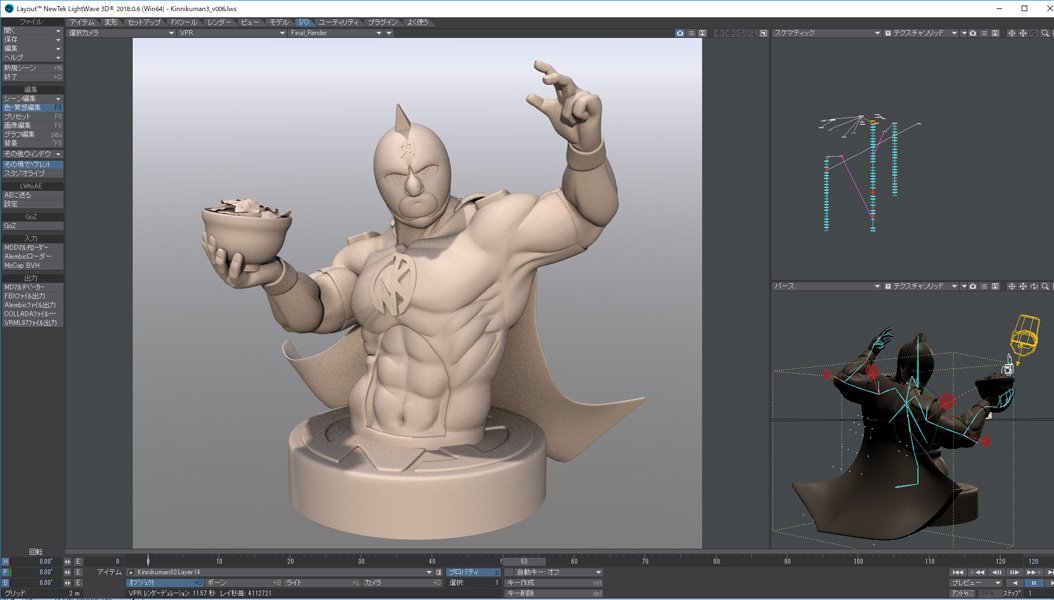Select カメラ item mode
Image resolution: width=1054 pixels, height=600 pixels.
pyautogui.click(x=401, y=583)
